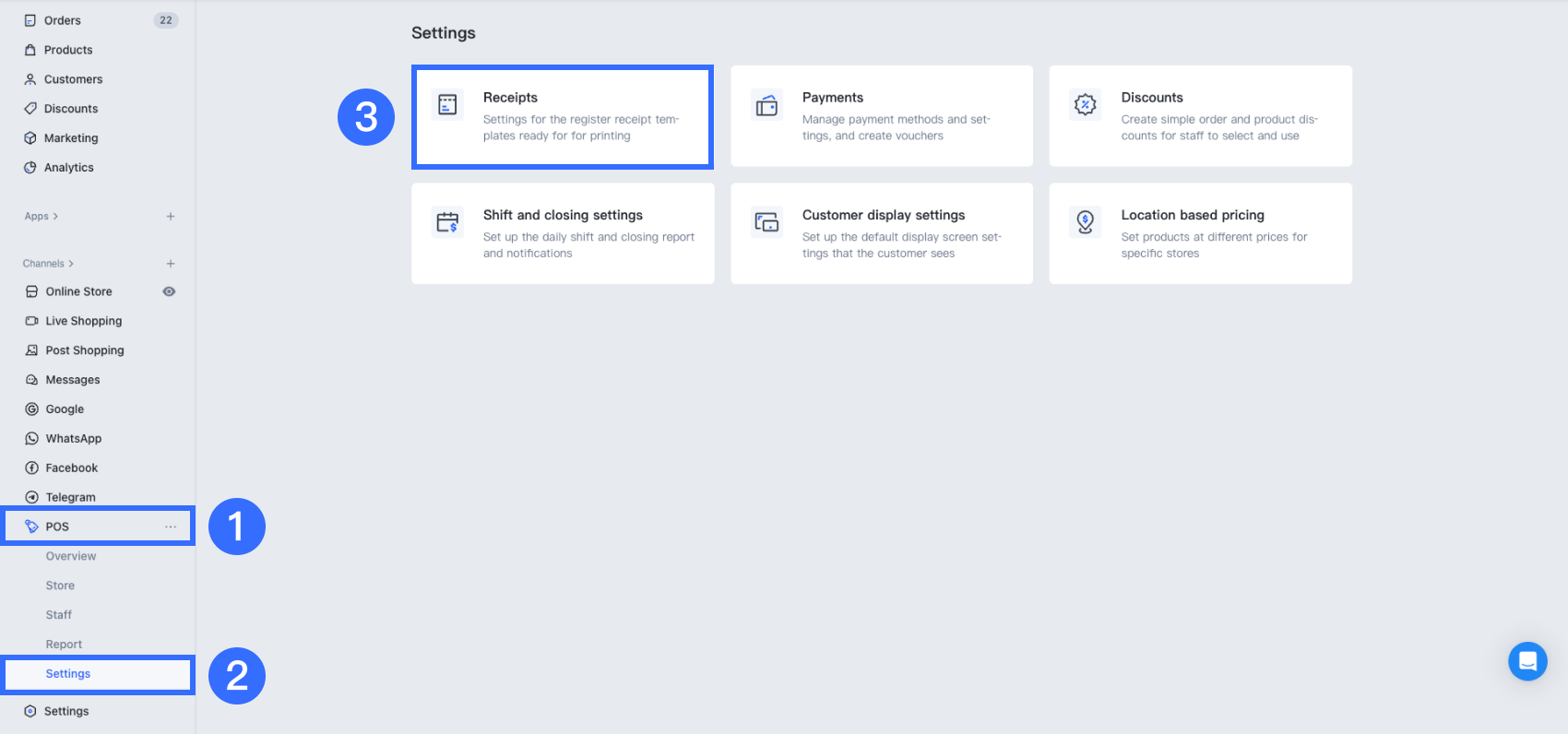1568x734 pixels.
Task: Click the Shift and closing calendar icon
Action: 447,222
